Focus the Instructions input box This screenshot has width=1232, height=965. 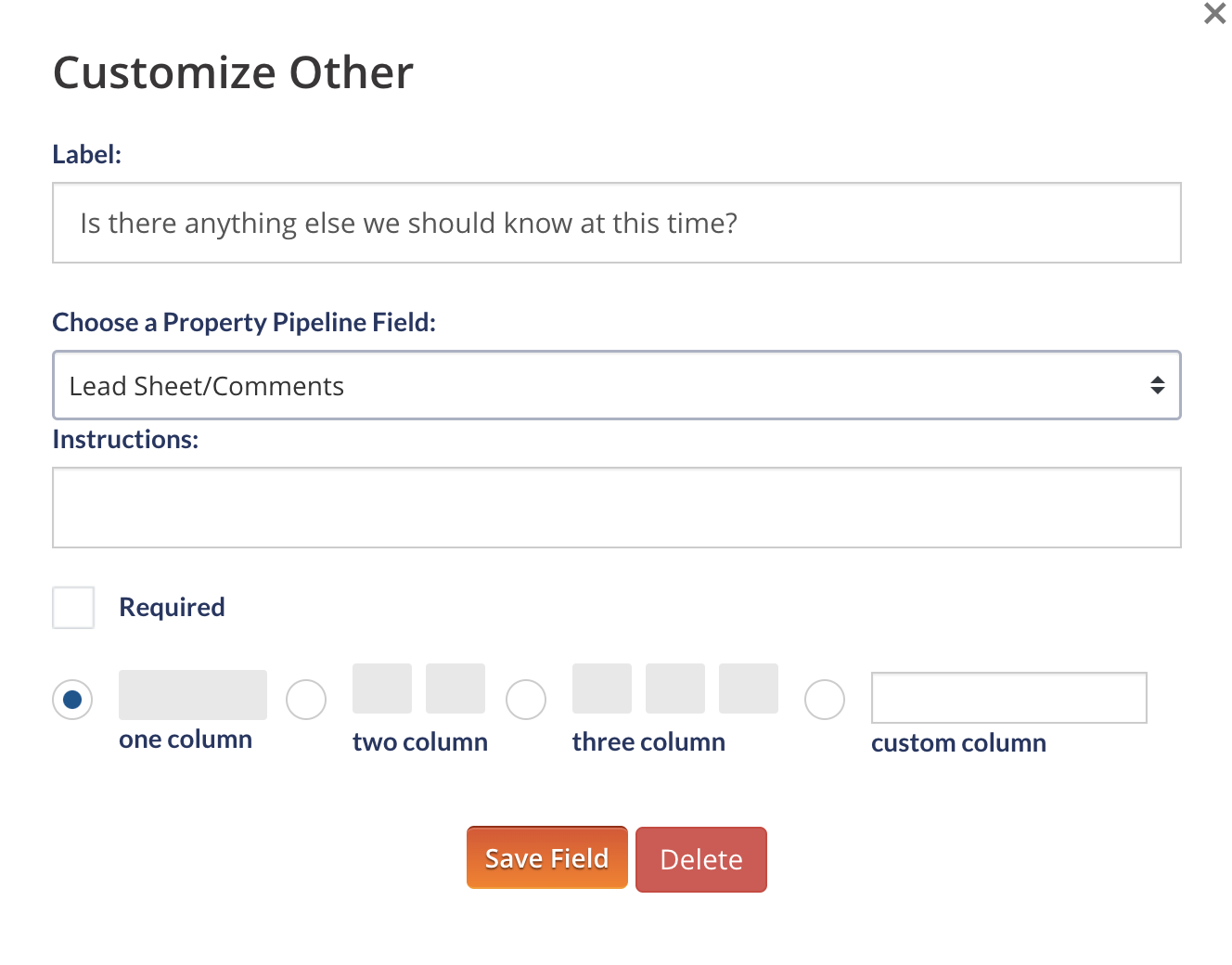pyautogui.click(x=616, y=508)
